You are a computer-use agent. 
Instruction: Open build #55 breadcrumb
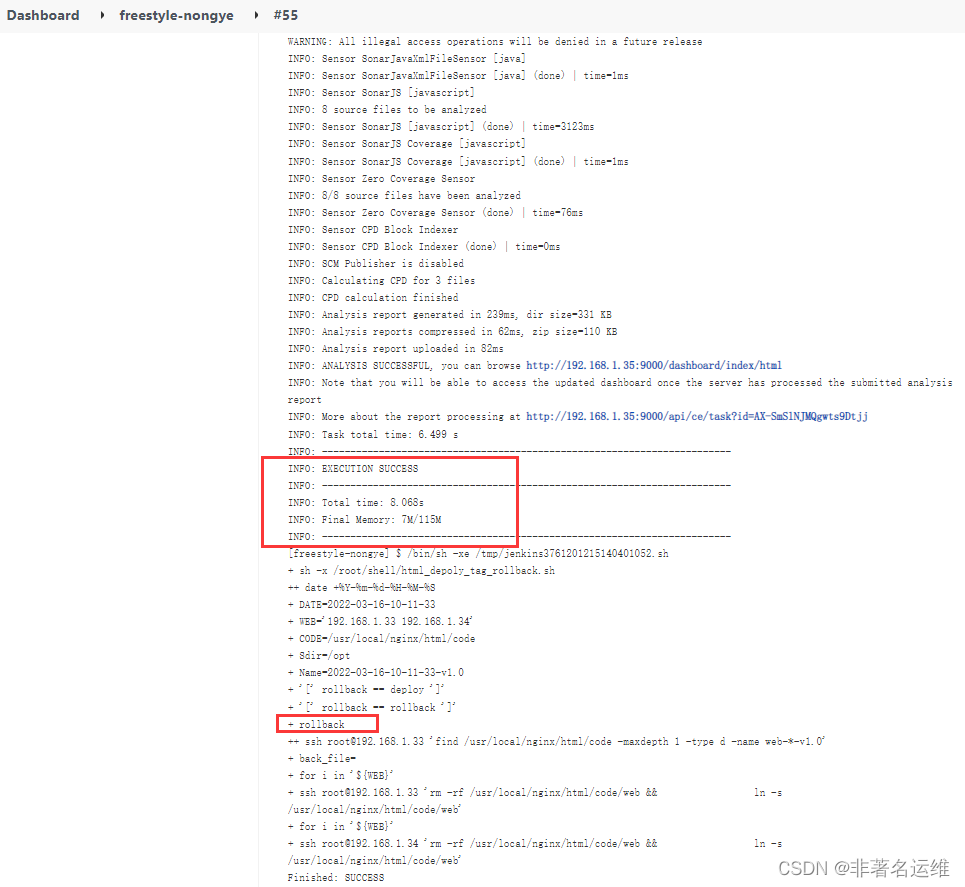pyautogui.click(x=286, y=15)
